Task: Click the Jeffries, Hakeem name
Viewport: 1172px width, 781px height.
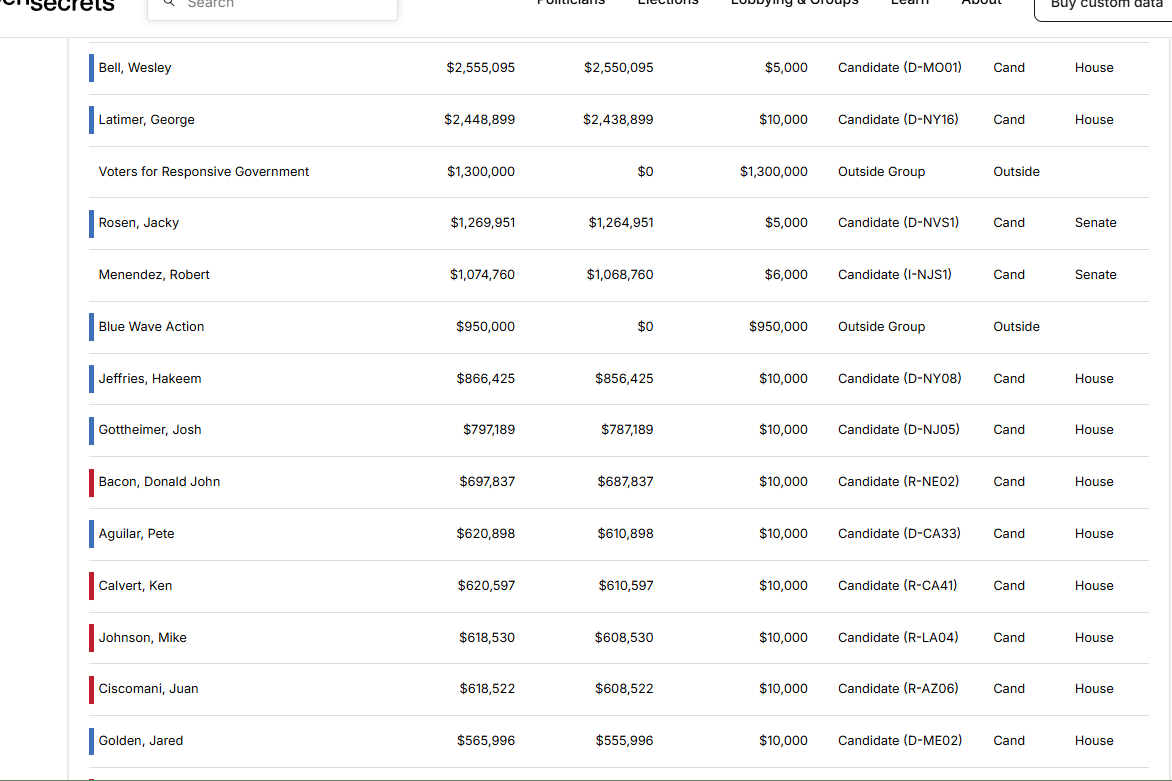Action: click(x=150, y=379)
